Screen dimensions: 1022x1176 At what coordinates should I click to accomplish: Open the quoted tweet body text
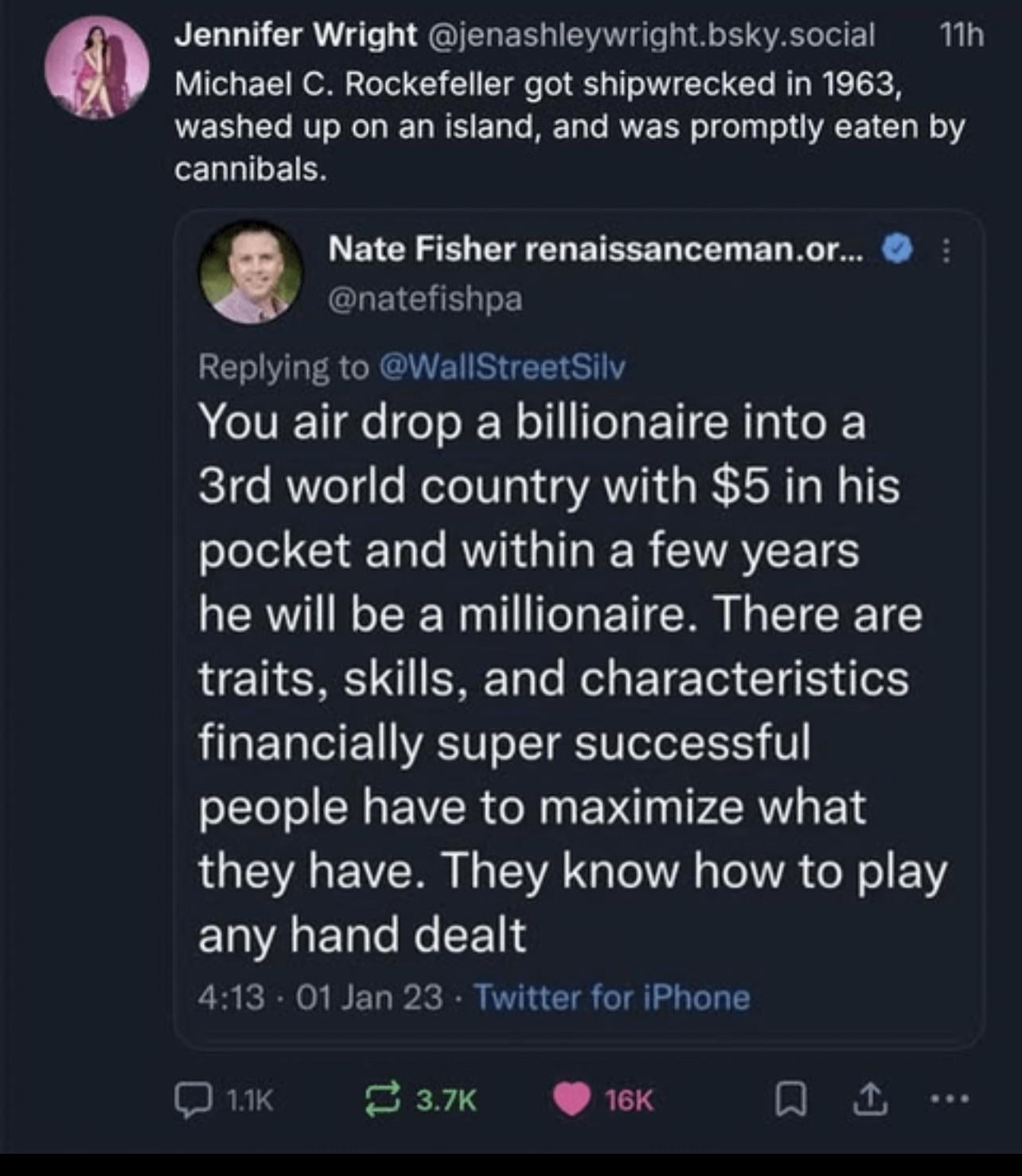[557, 677]
